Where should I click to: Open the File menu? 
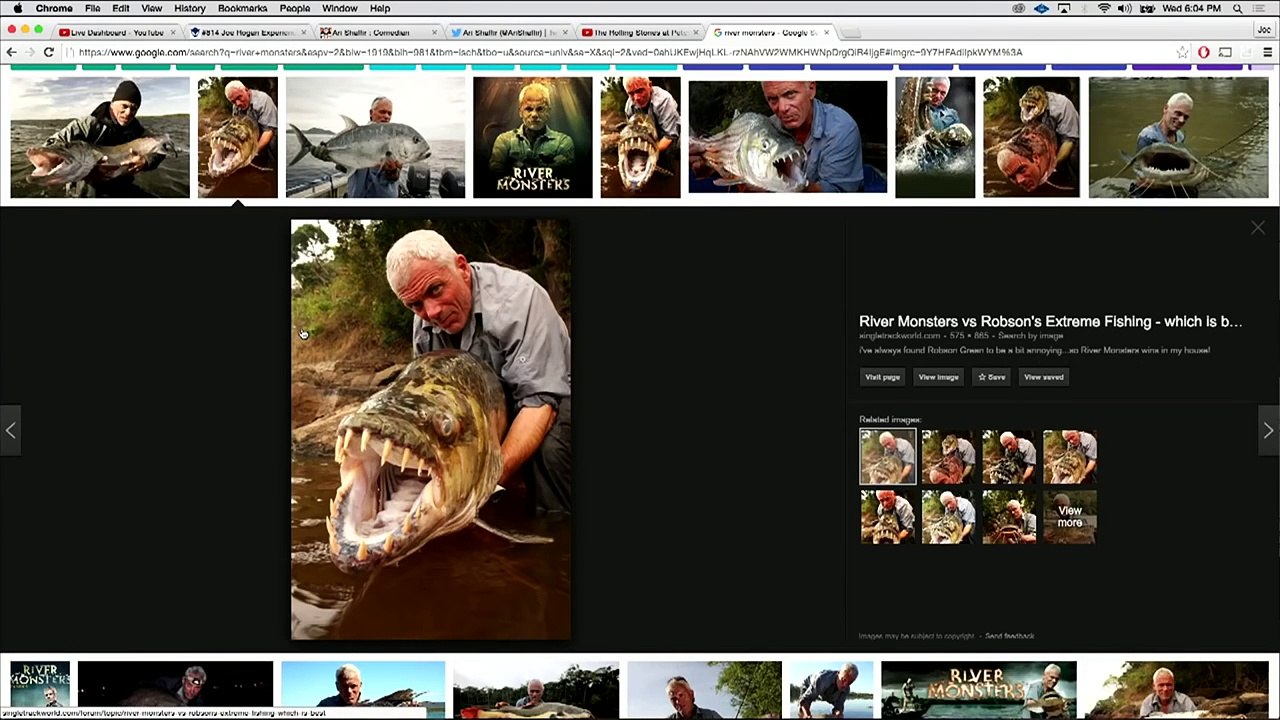pos(92,8)
